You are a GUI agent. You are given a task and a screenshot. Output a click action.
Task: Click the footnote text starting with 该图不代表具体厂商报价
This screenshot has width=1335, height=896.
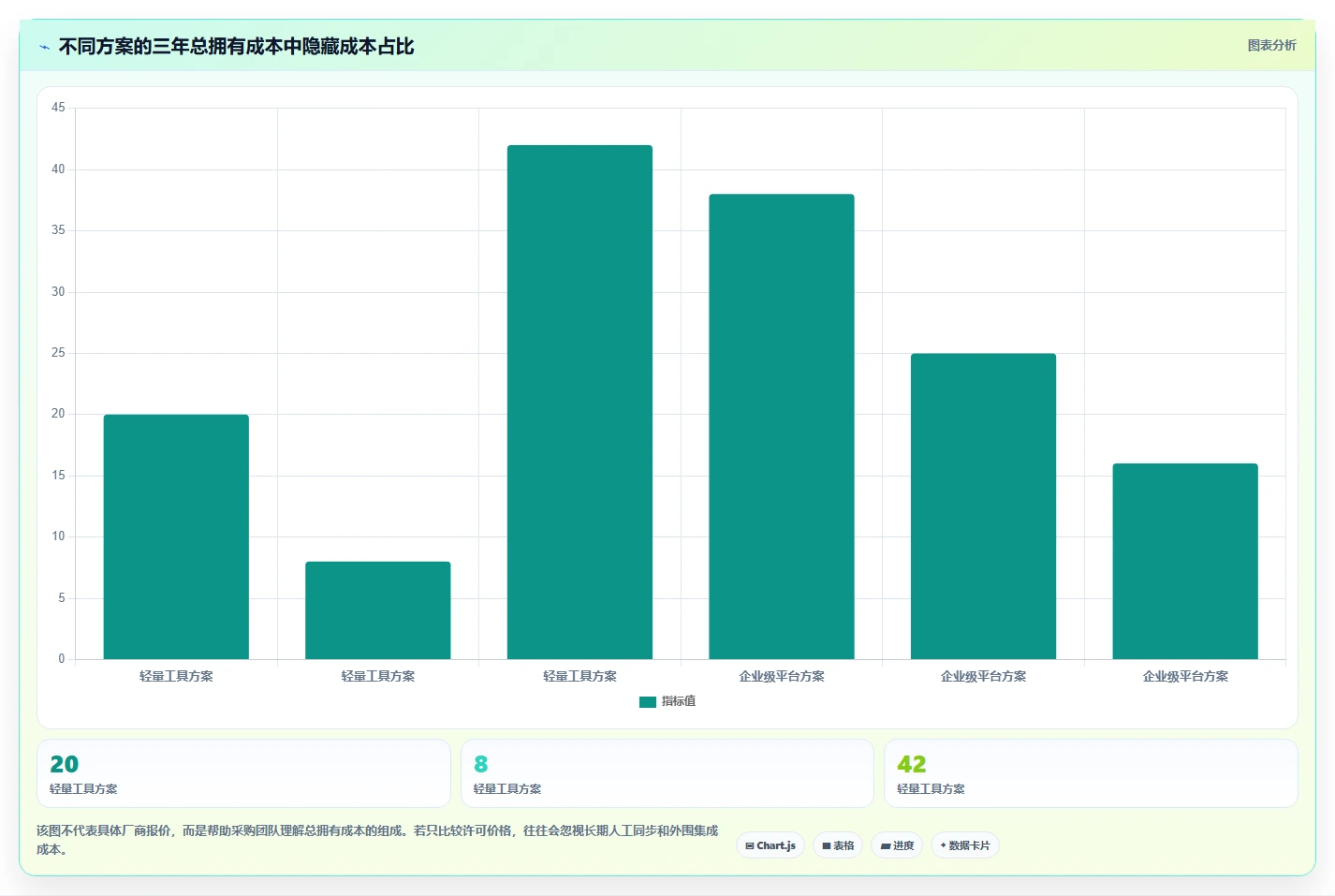377,840
